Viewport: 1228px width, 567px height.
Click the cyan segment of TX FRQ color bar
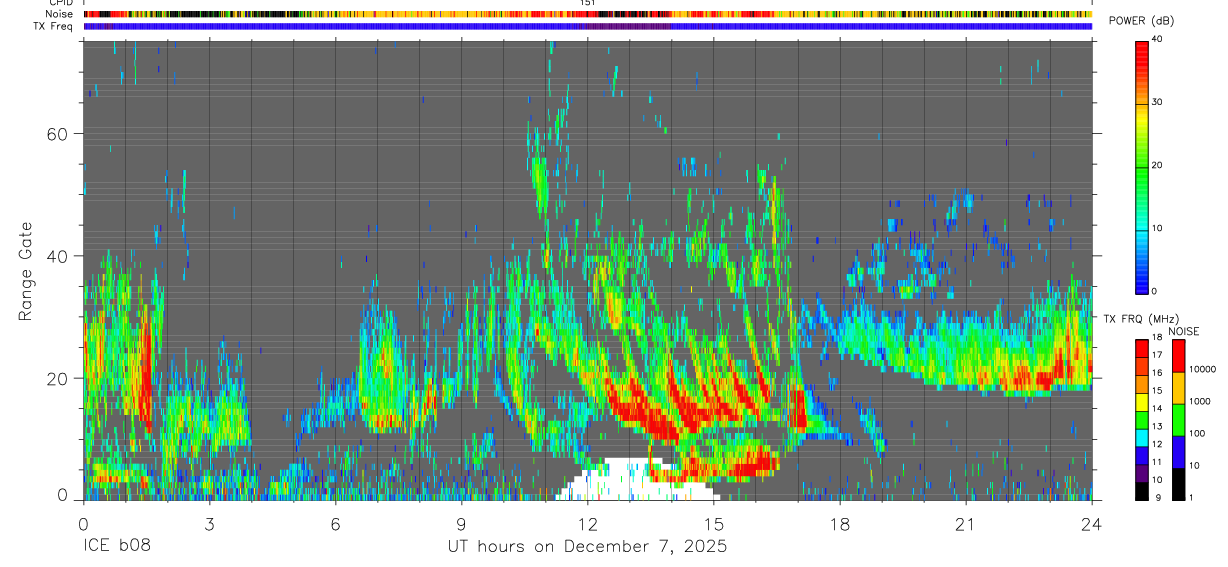tap(1142, 437)
